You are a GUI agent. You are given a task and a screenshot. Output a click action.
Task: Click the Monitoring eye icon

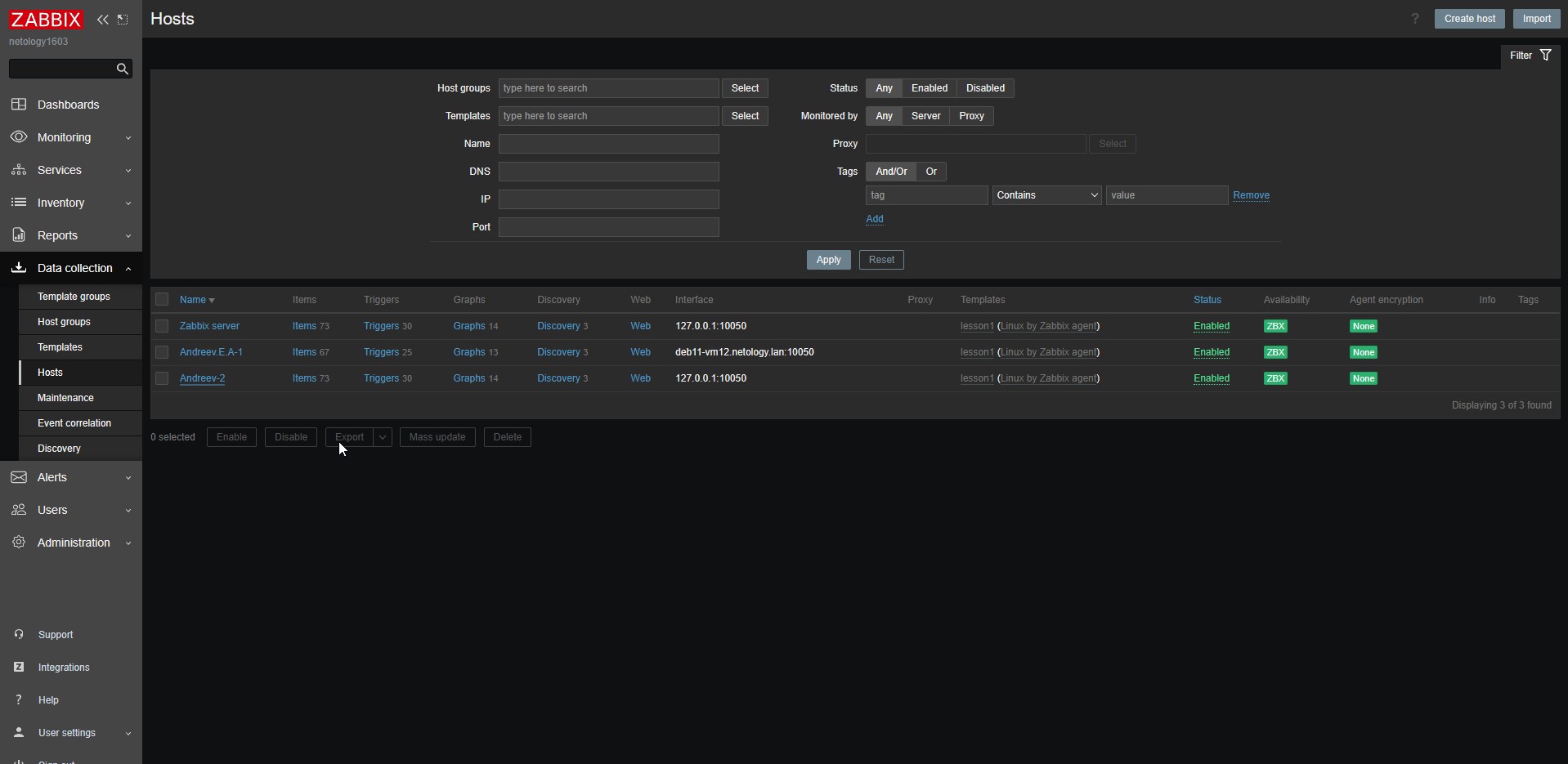click(19, 136)
